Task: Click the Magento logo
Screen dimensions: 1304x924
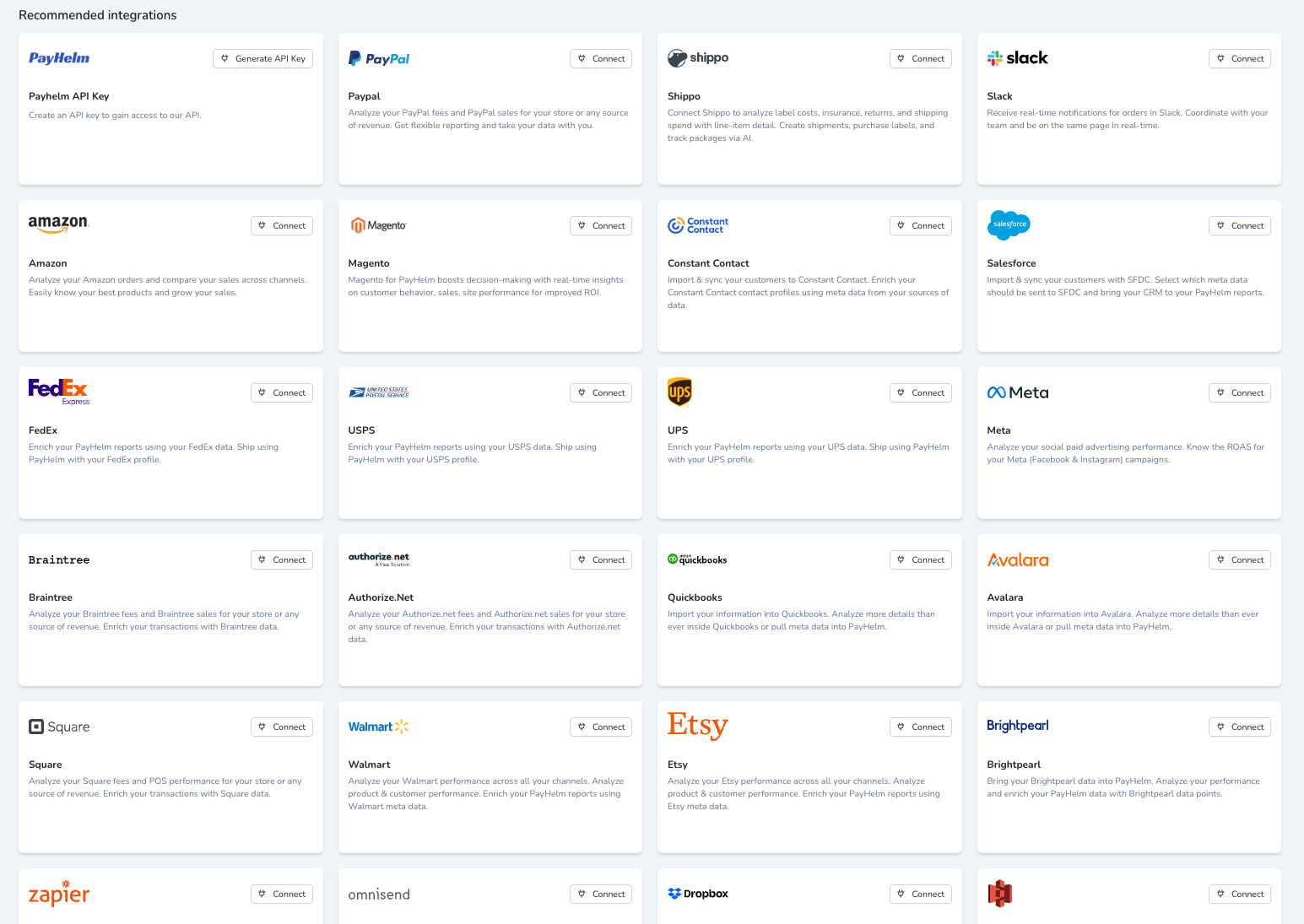Action: click(x=379, y=225)
